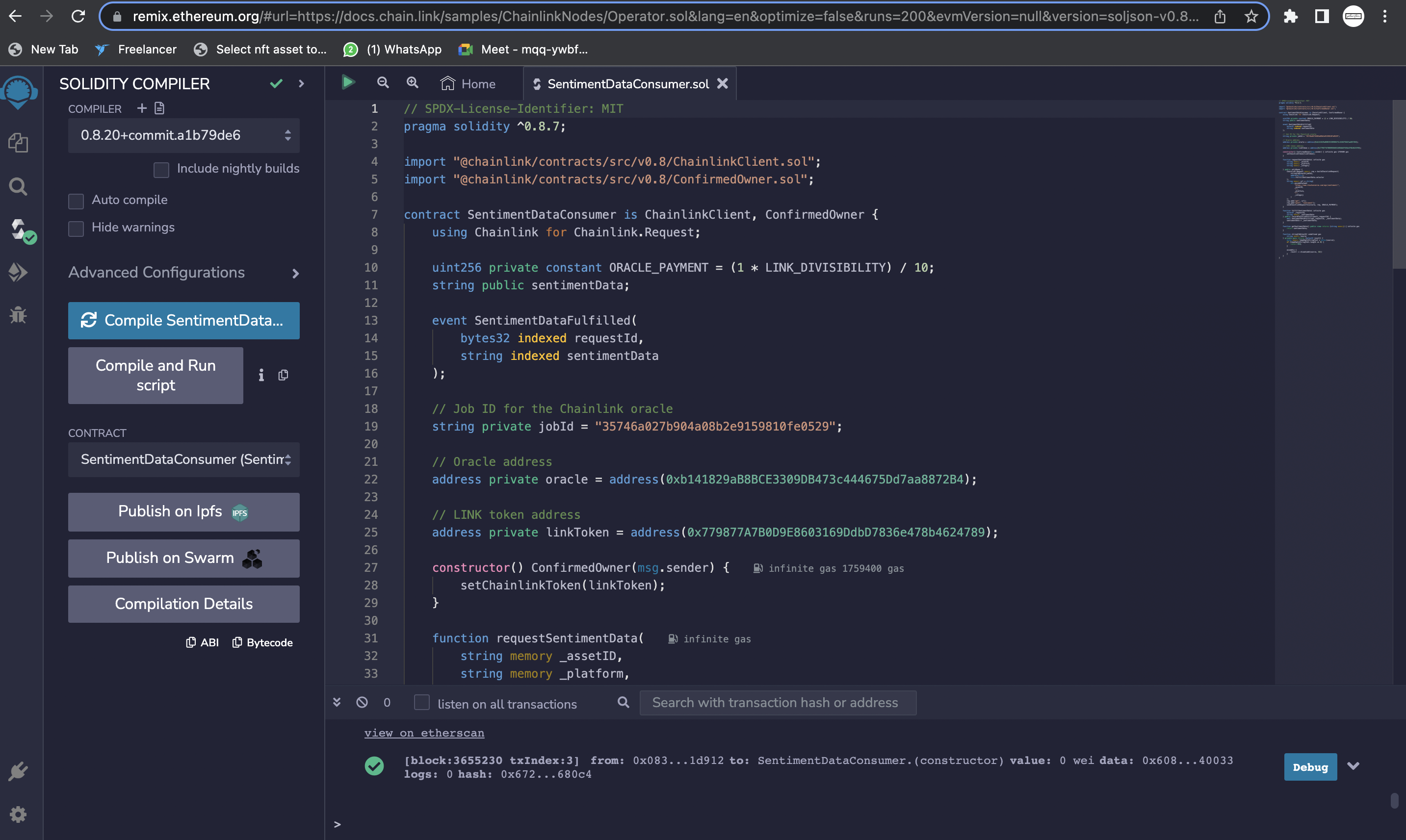Open the File Explorer sidebar icon
Viewport: 1406px width, 840px height.
point(18,143)
